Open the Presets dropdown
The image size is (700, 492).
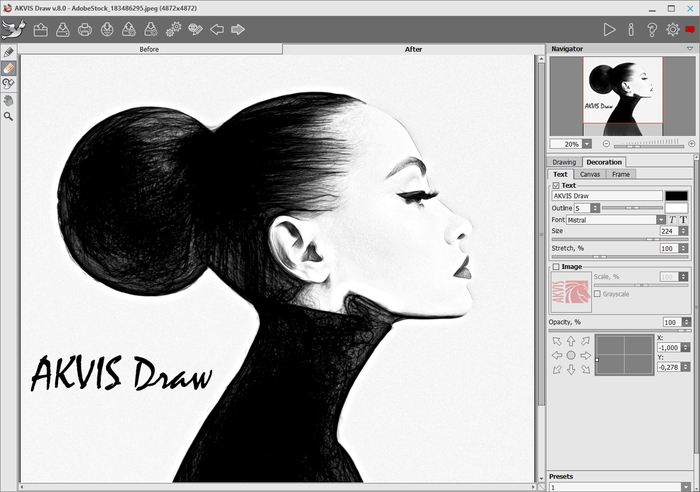[686, 487]
